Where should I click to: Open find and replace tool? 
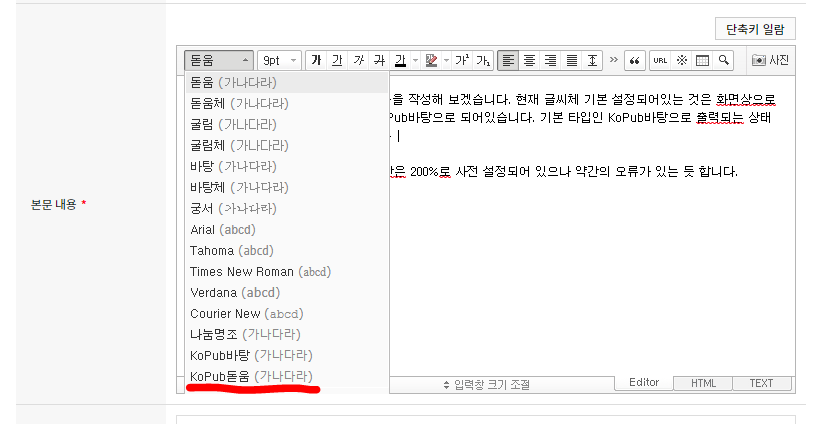coord(723,60)
